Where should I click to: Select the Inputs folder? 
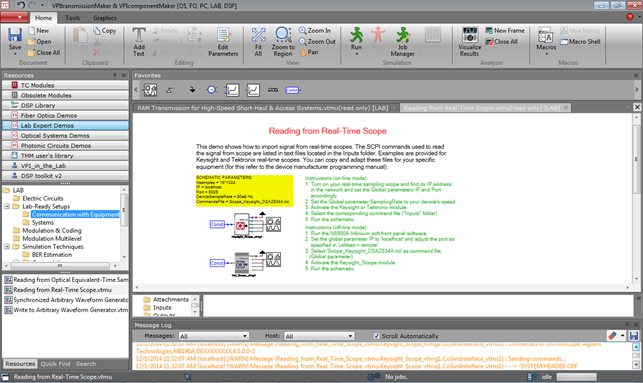[162, 308]
